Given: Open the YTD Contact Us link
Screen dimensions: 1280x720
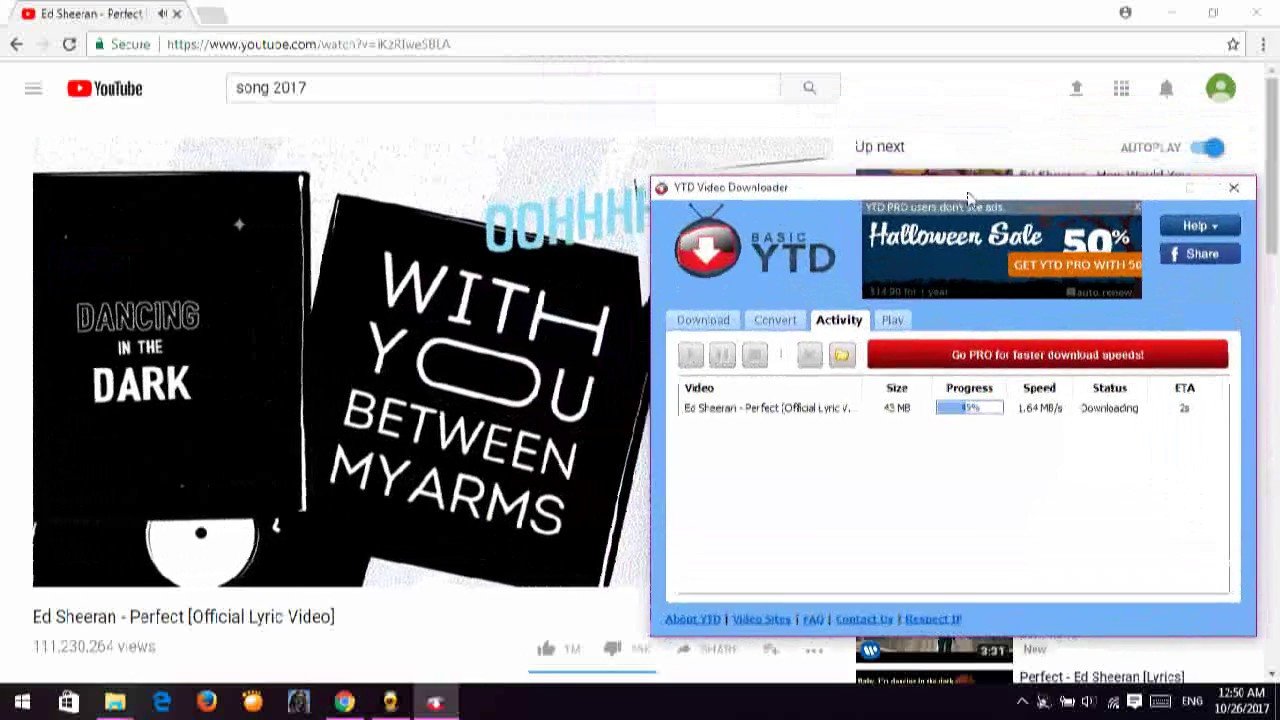Looking at the screenshot, I should point(864,619).
